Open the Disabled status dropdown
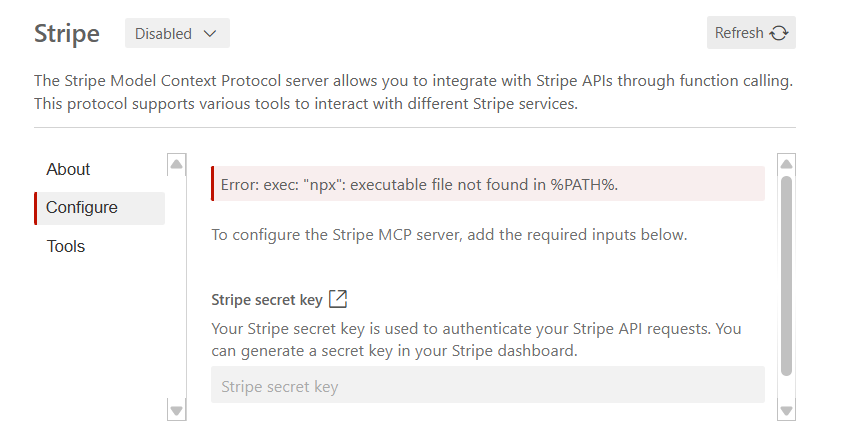Image resolution: width=857 pixels, height=430 pixels. pyautogui.click(x=177, y=33)
